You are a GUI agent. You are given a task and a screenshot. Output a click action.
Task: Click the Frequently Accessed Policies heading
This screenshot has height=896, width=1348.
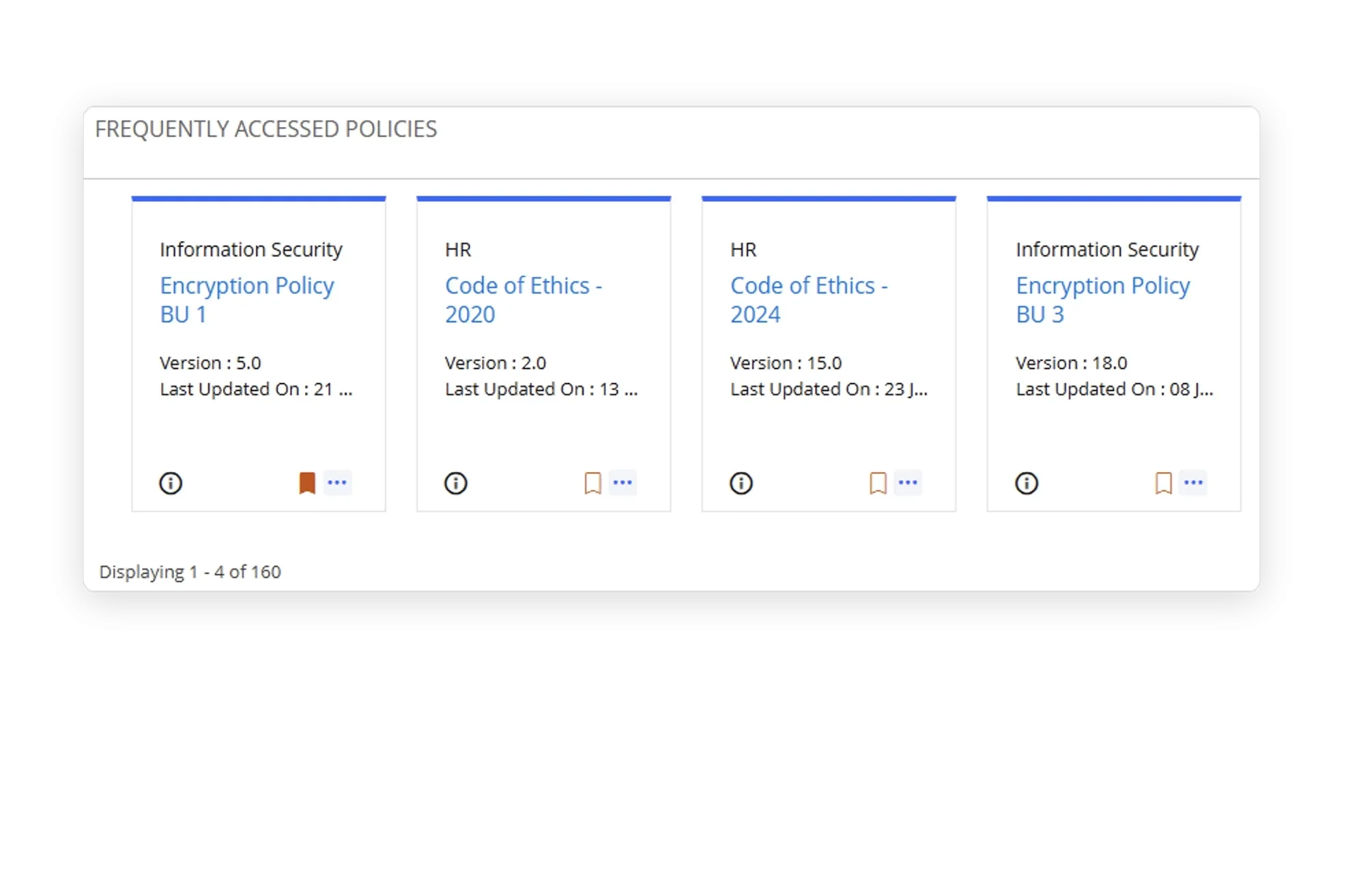click(x=266, y=129)
